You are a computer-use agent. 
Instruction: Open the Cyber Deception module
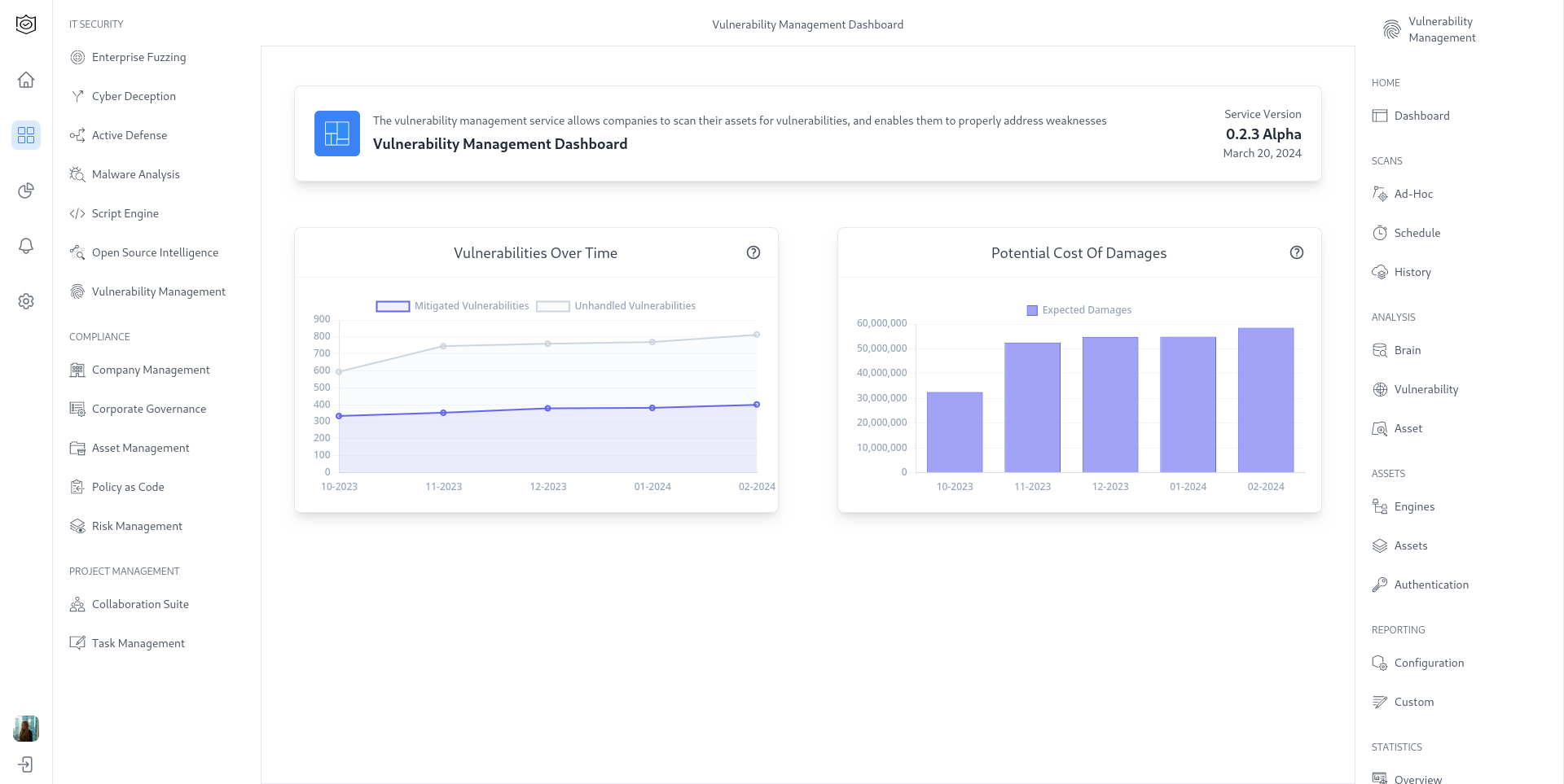(x=134, y=96)
